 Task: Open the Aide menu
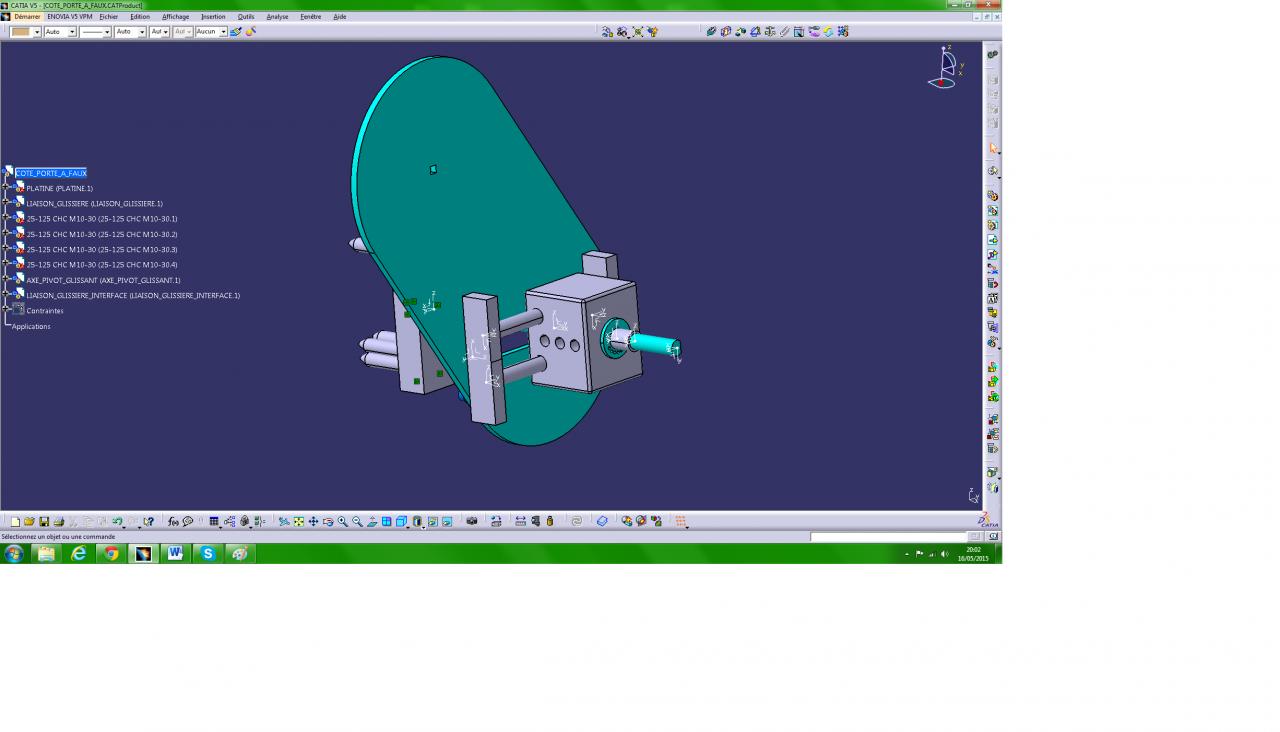[340, 17]
